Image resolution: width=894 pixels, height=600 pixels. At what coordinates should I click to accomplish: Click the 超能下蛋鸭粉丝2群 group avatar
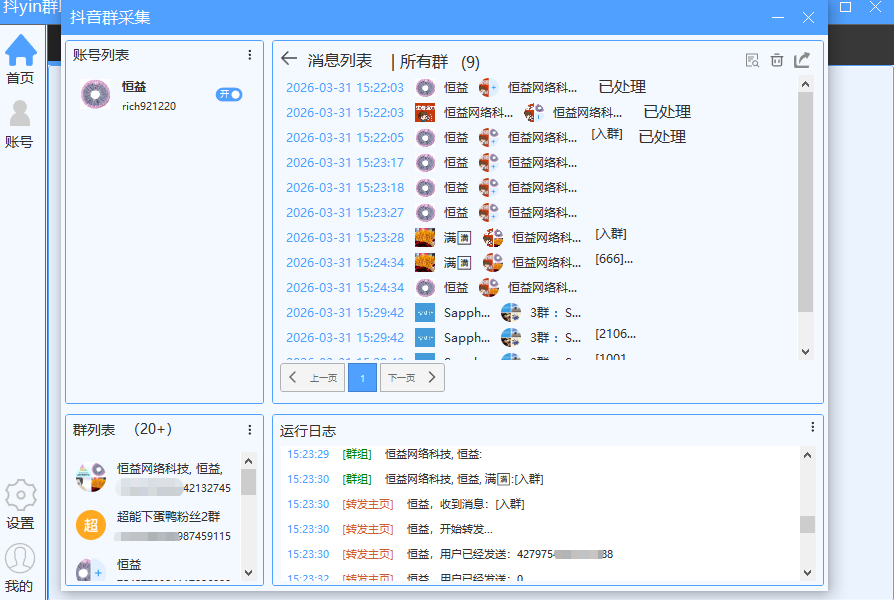[90, 525]
